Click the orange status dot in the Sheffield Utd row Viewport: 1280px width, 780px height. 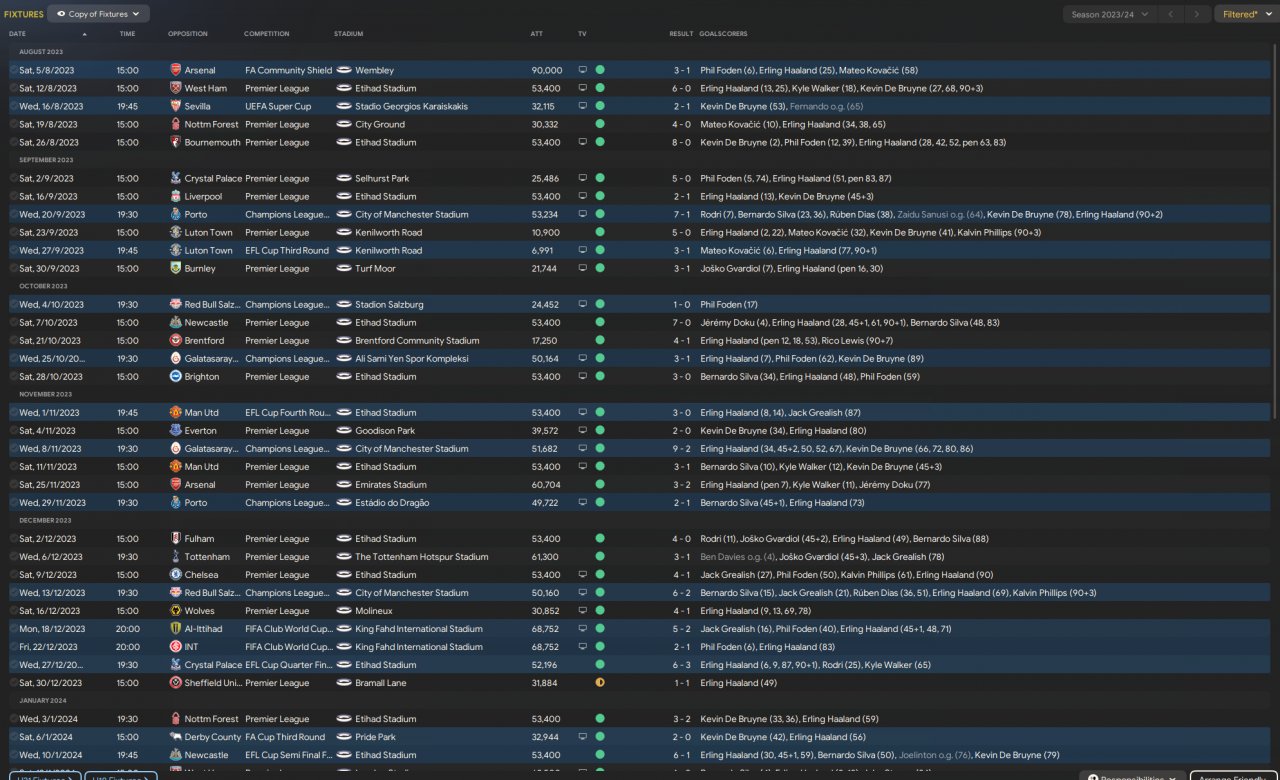pos(600,683)
